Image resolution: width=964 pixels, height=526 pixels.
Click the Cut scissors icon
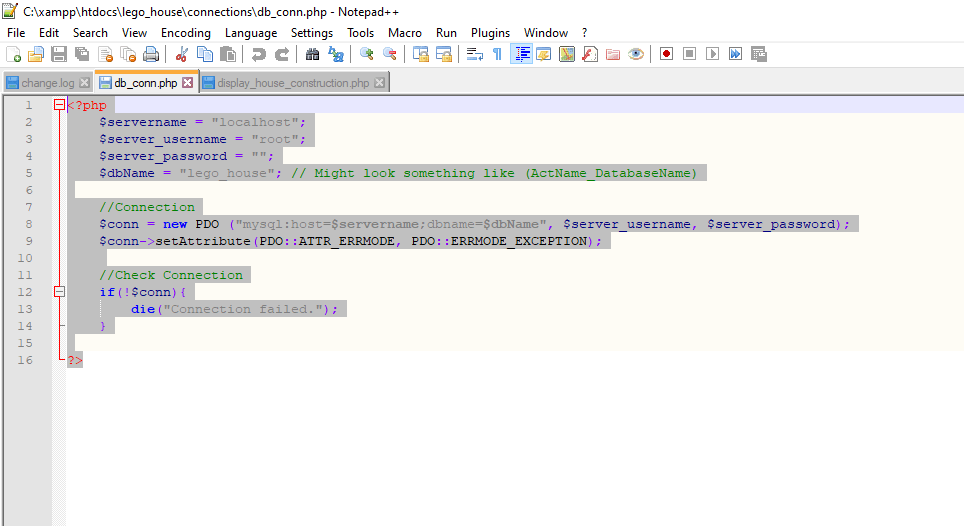(181, 54)
